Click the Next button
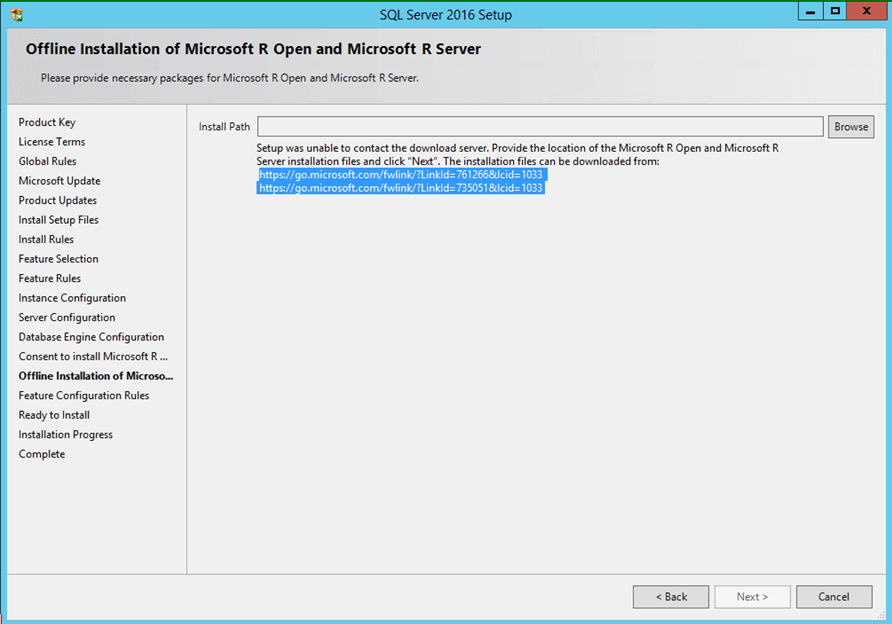The width and height of the screenshot is (892, 624). tap(752, 596)
